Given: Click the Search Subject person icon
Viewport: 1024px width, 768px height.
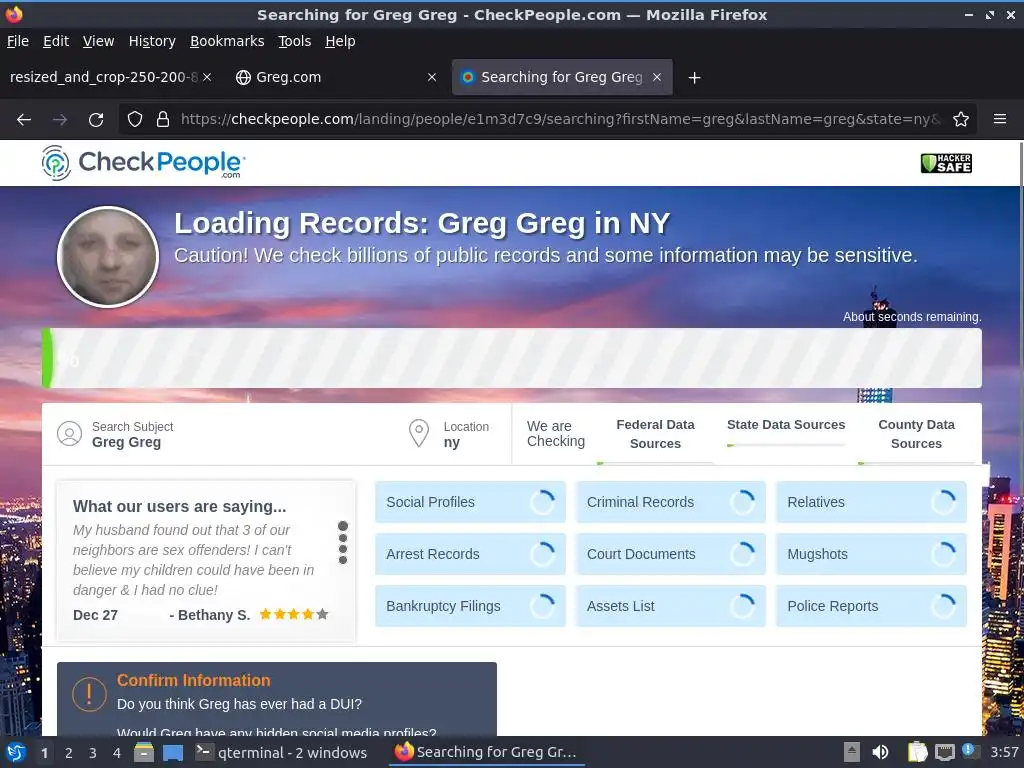Looking at the screenshot, I should tap(69, 434).
